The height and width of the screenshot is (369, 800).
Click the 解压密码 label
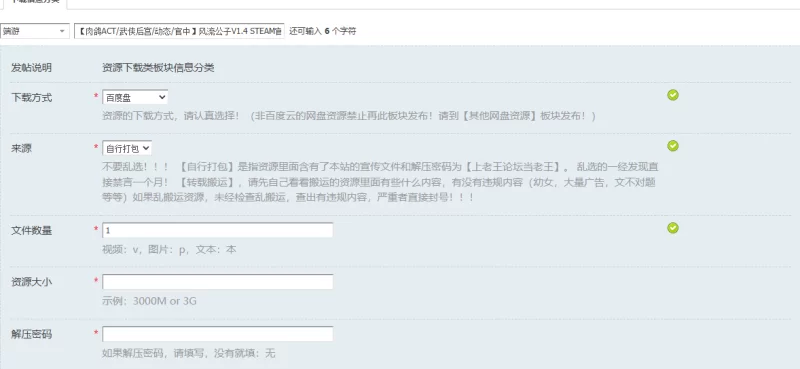pos(32,334)
